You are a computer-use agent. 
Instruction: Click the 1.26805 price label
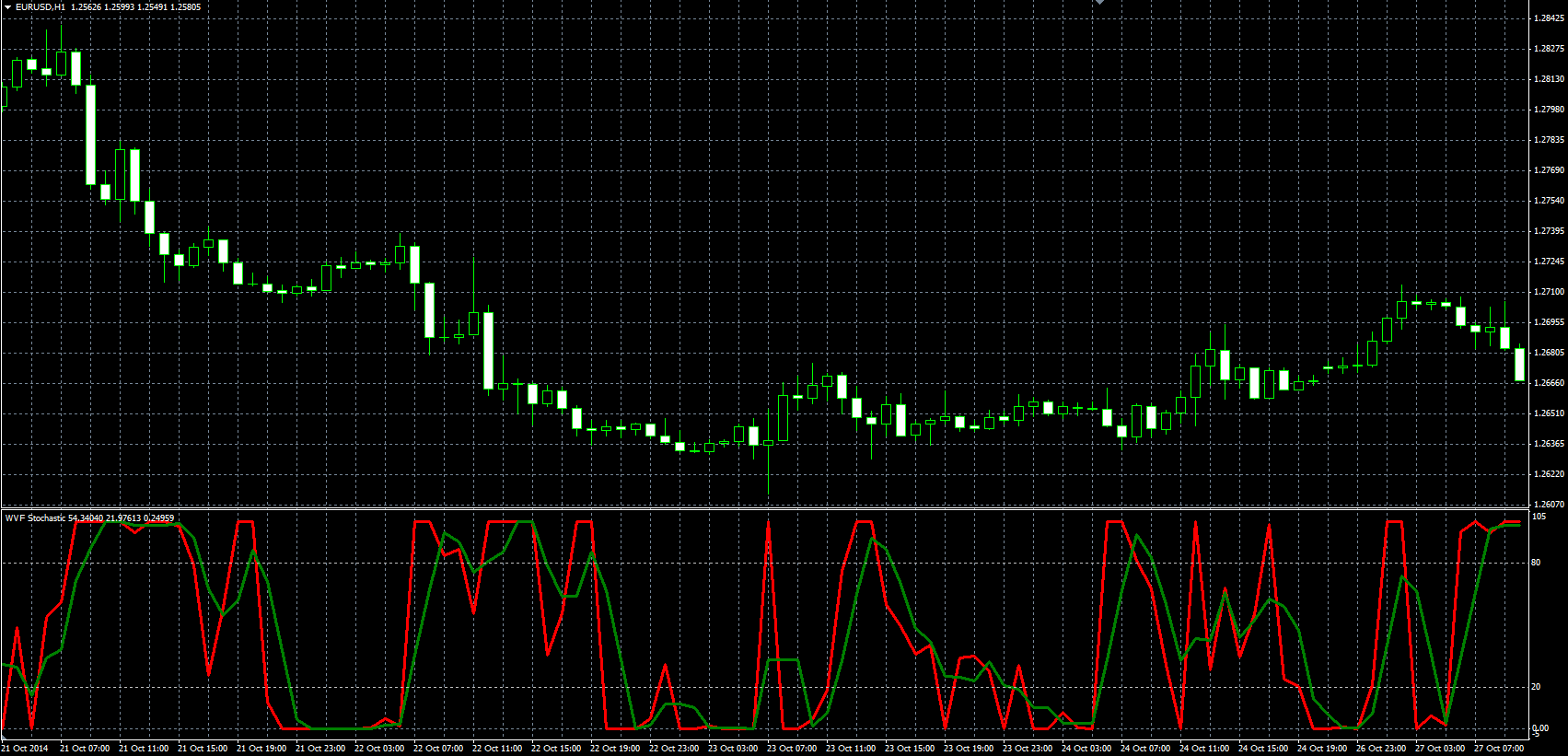[1550, 353]
